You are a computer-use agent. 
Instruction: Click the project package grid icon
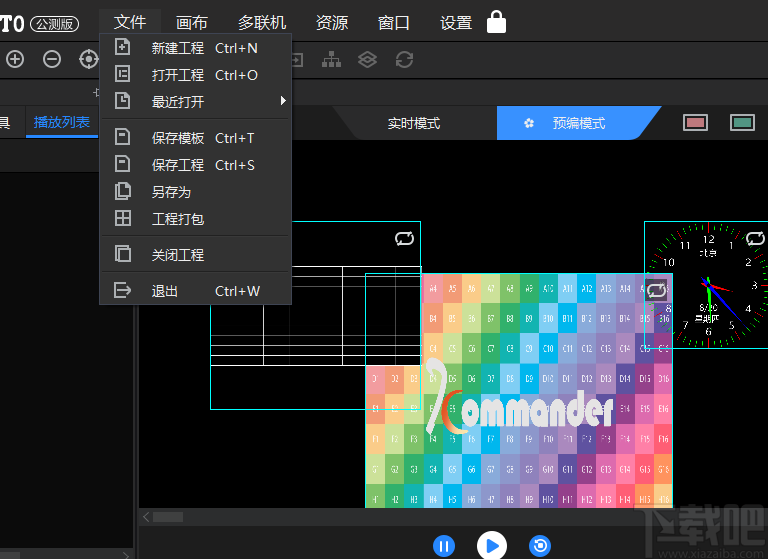coord(122,218)
